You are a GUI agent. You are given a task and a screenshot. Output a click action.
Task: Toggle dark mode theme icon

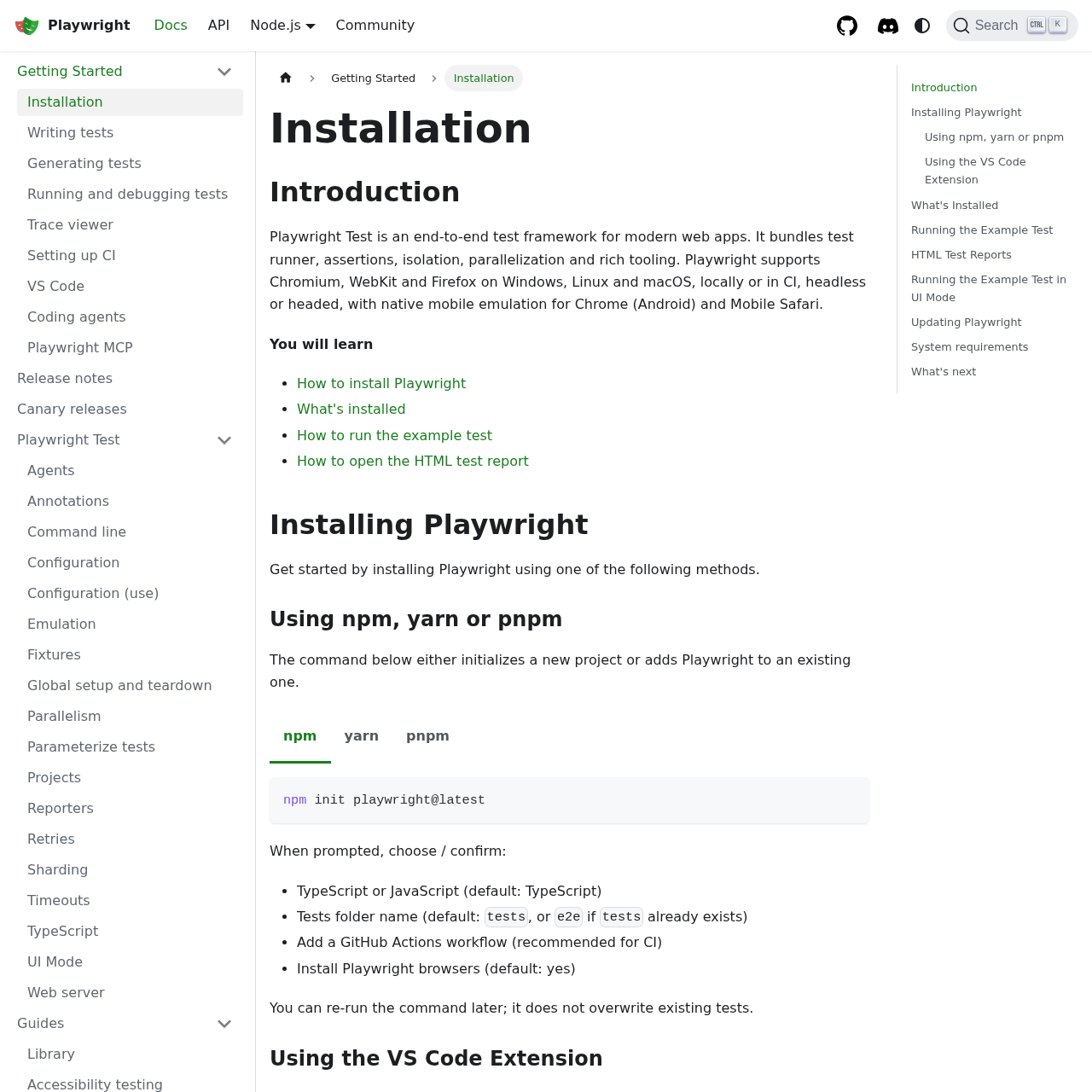920,25
